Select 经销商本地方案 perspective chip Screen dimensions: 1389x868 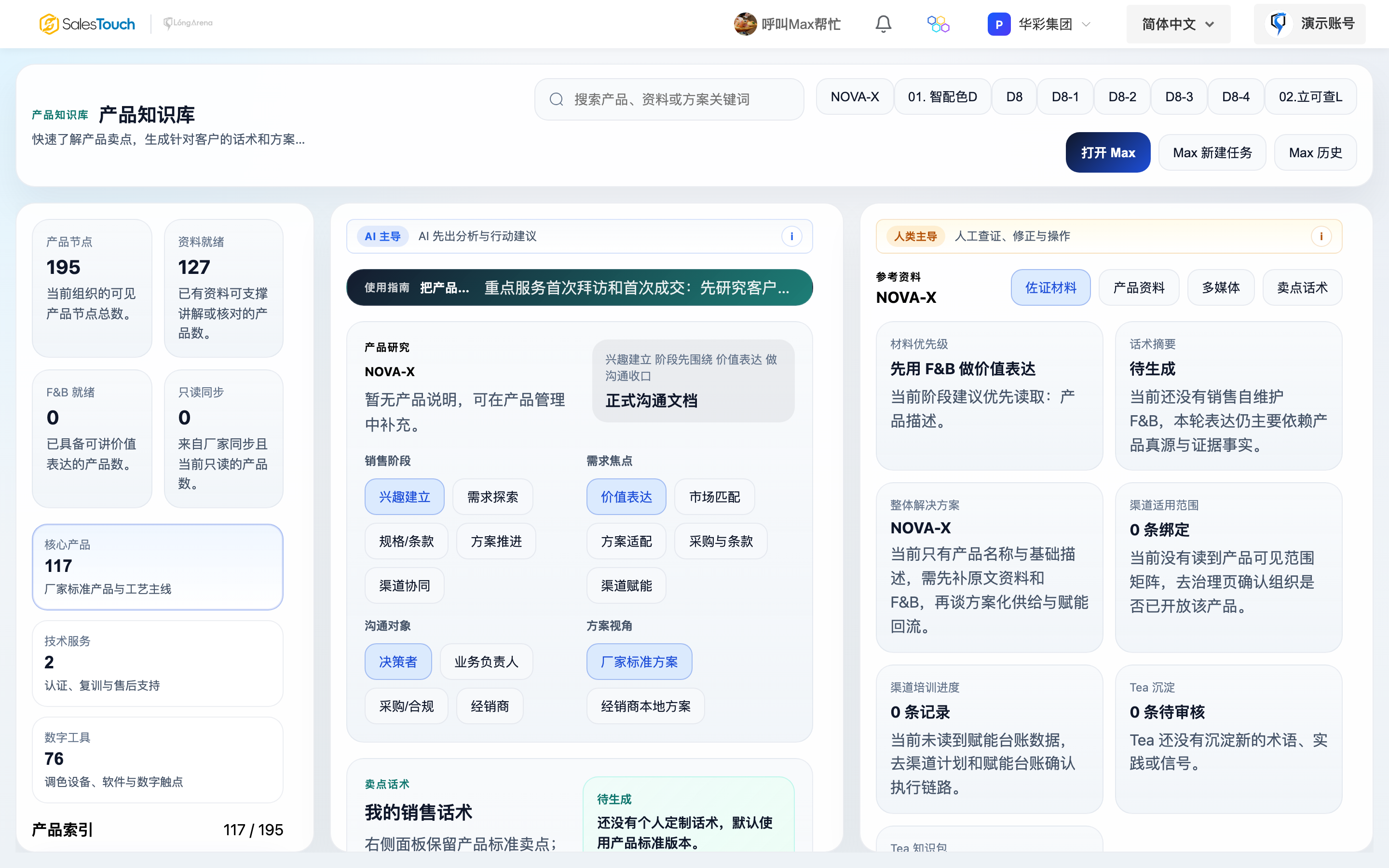[645, 705]
